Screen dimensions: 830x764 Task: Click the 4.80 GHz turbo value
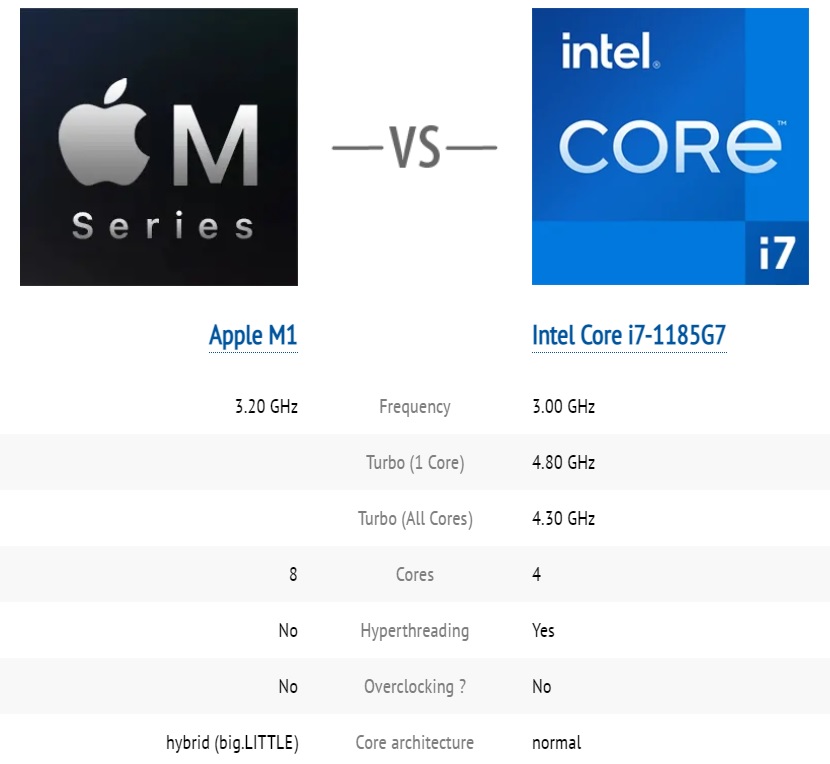pos(563,463)
